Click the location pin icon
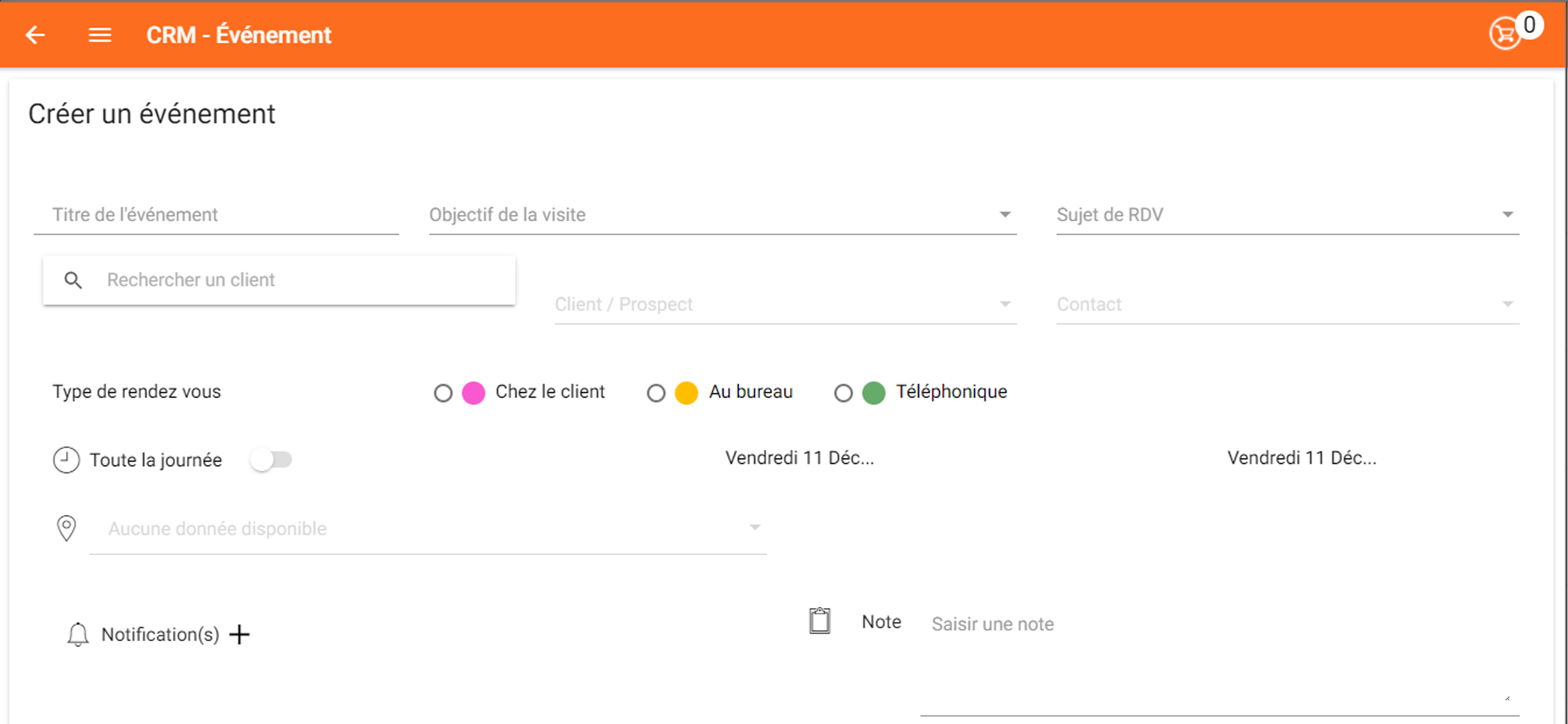This screenshot has height=724, width=1568. pos(66,528)
